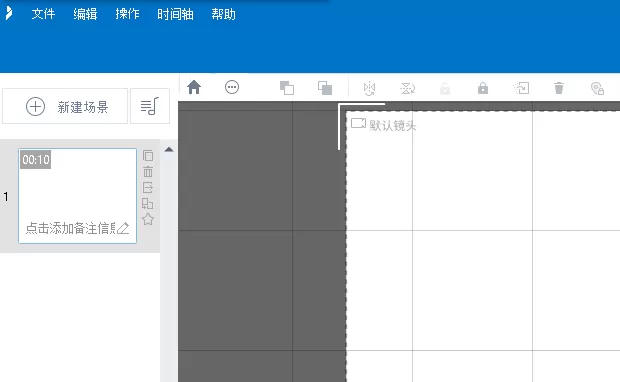620x382 pixels.
Task: Open the 帮助 menu
Action: (x=223, y=14)
